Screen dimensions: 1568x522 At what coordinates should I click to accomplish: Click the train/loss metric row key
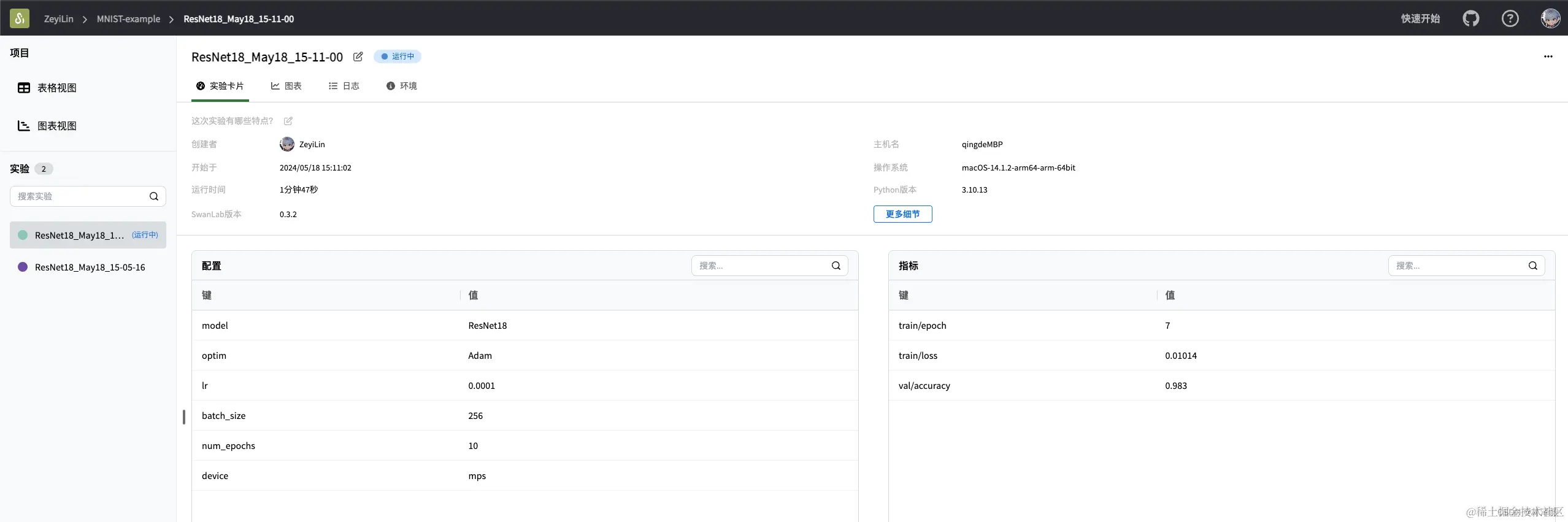click(918, 356)
